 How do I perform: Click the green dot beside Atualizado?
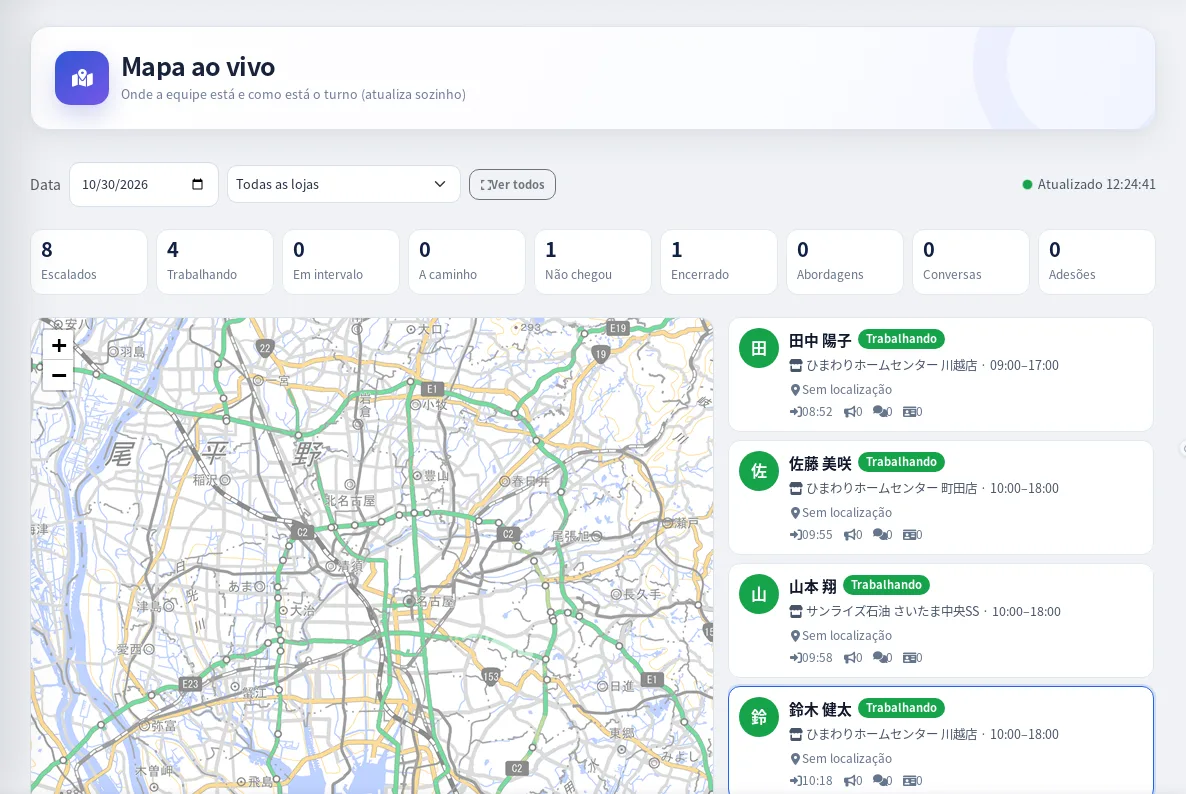(x=1027, y=185)
